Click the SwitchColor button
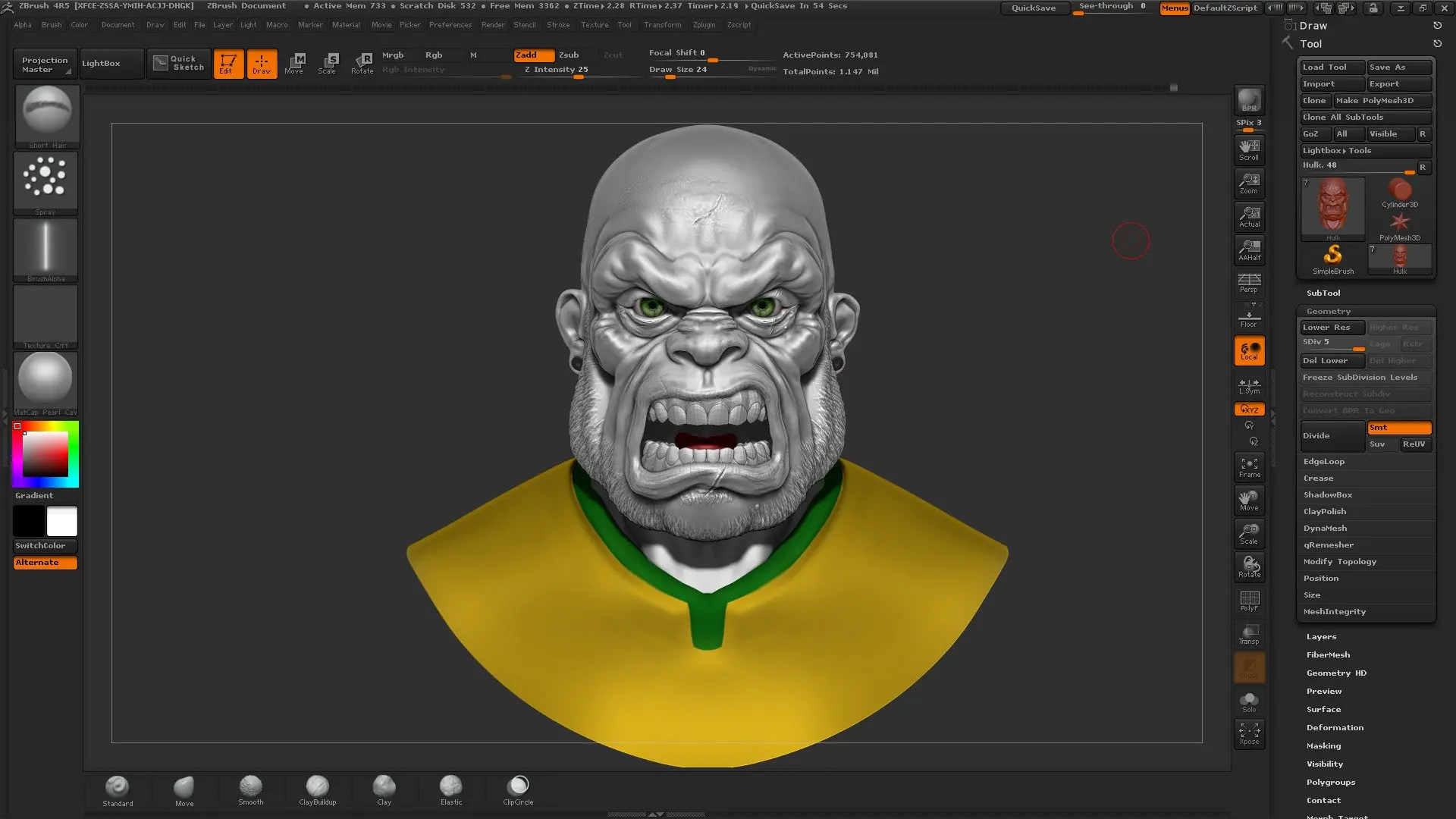Image resolution: width=1456 pixels, height=819 pixels. point(45,546)
